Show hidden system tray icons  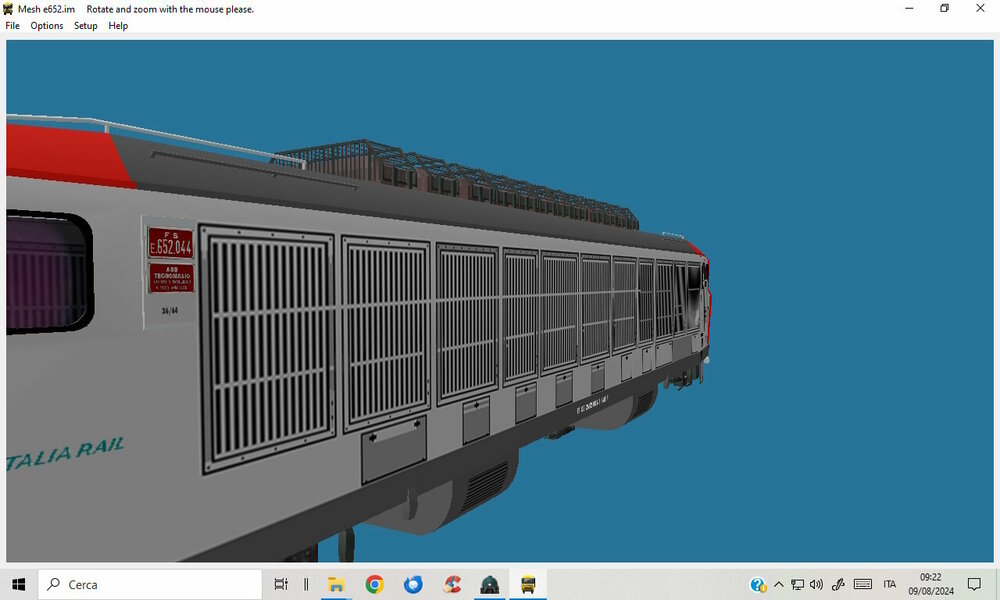pos(778,584)
